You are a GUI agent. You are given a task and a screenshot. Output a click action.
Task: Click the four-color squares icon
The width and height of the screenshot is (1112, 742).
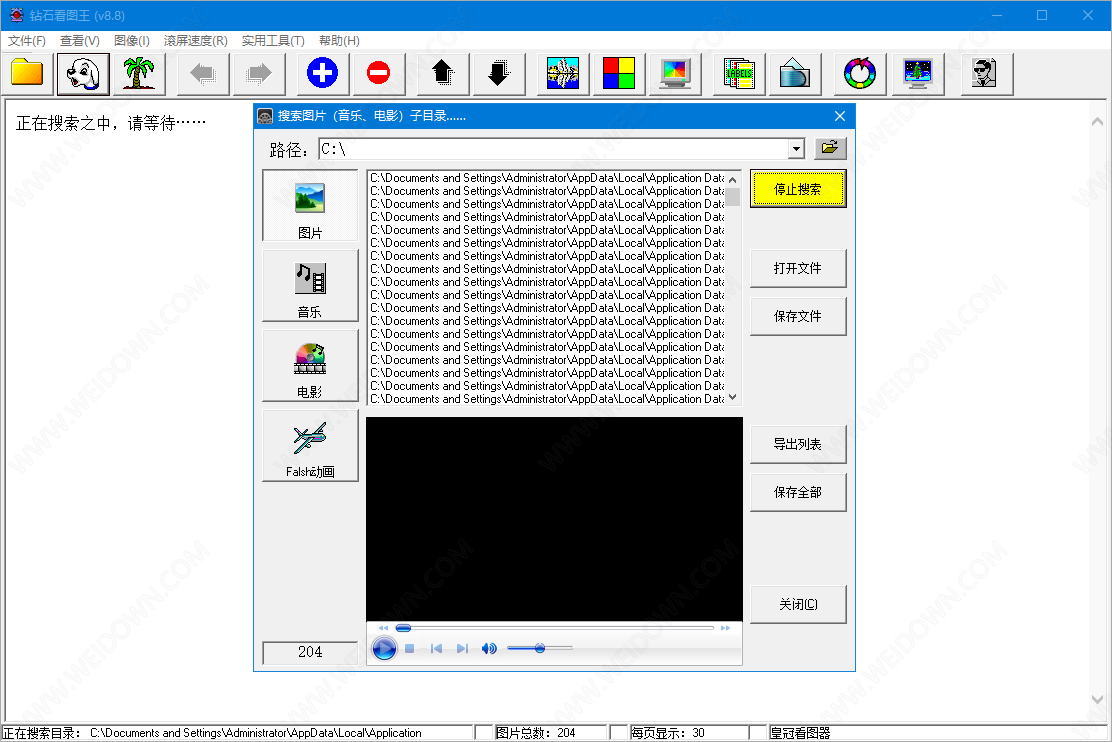coord(618,73)
